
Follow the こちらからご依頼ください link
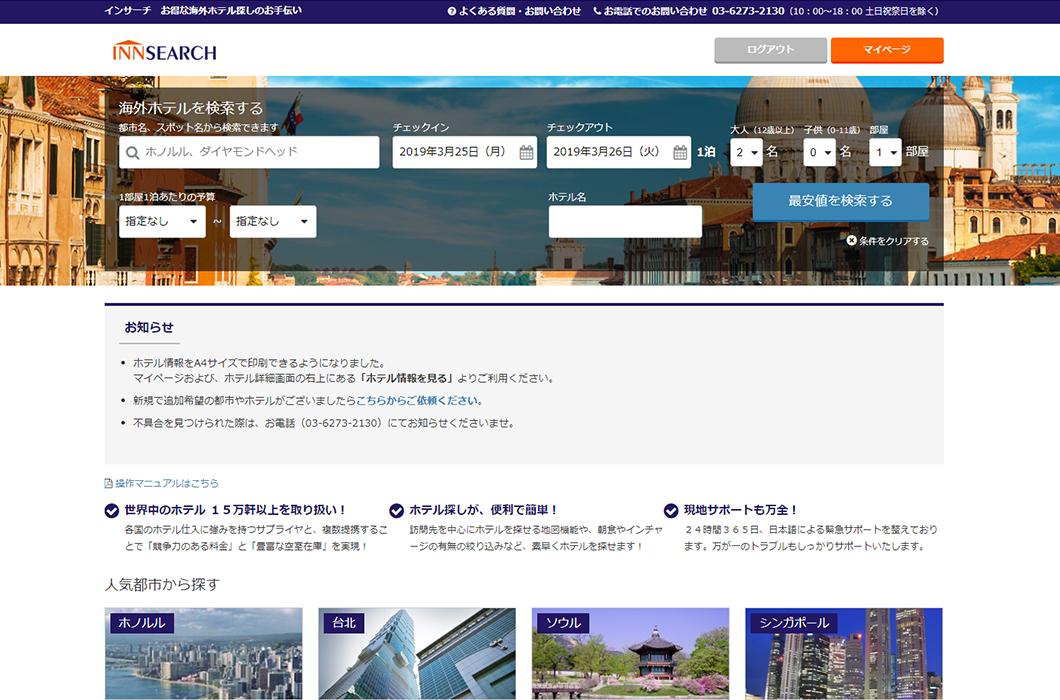[x=418, y=400]
